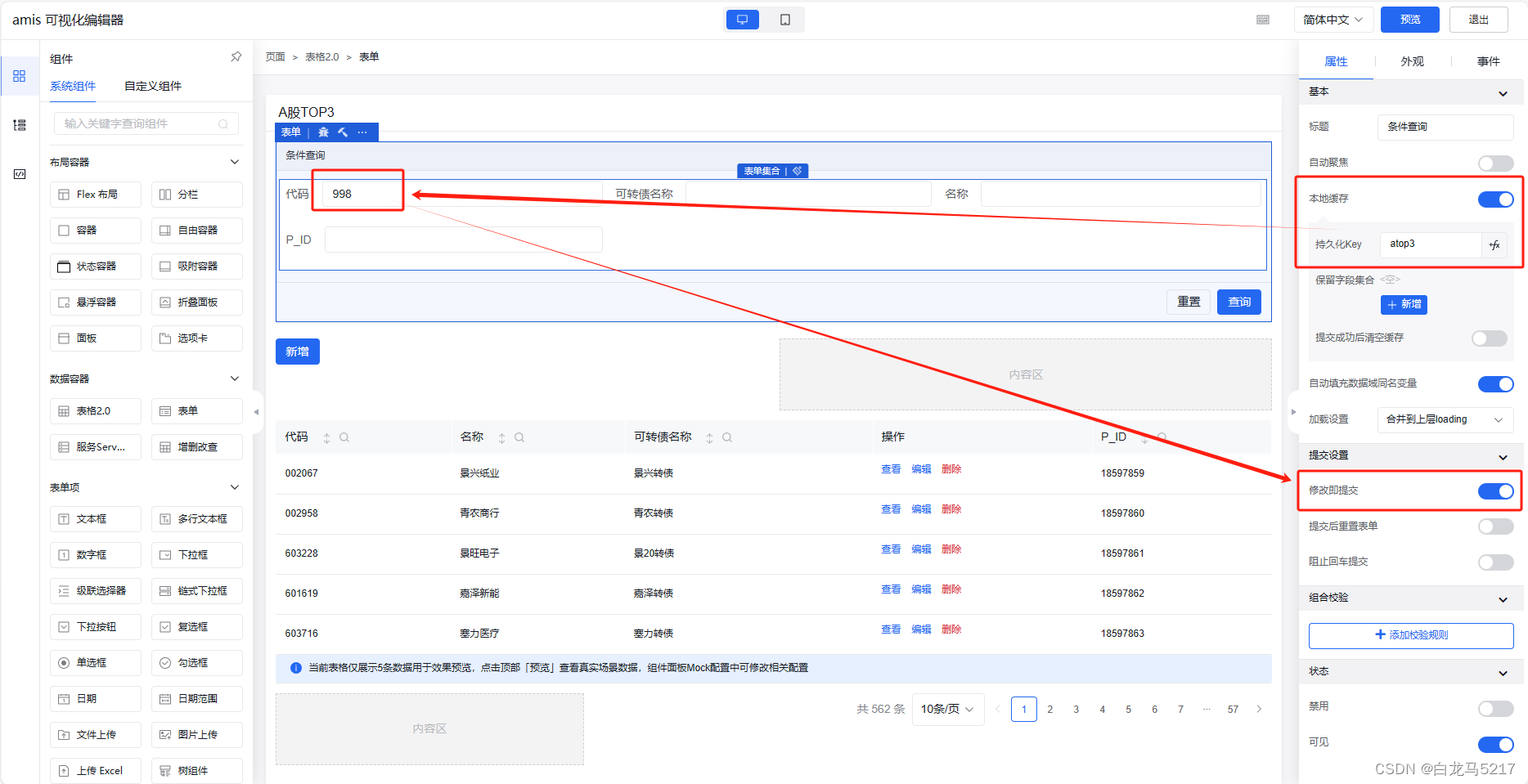Go to next page arrow in pagination
1528x784 pixels.
tap(1259, 710)
